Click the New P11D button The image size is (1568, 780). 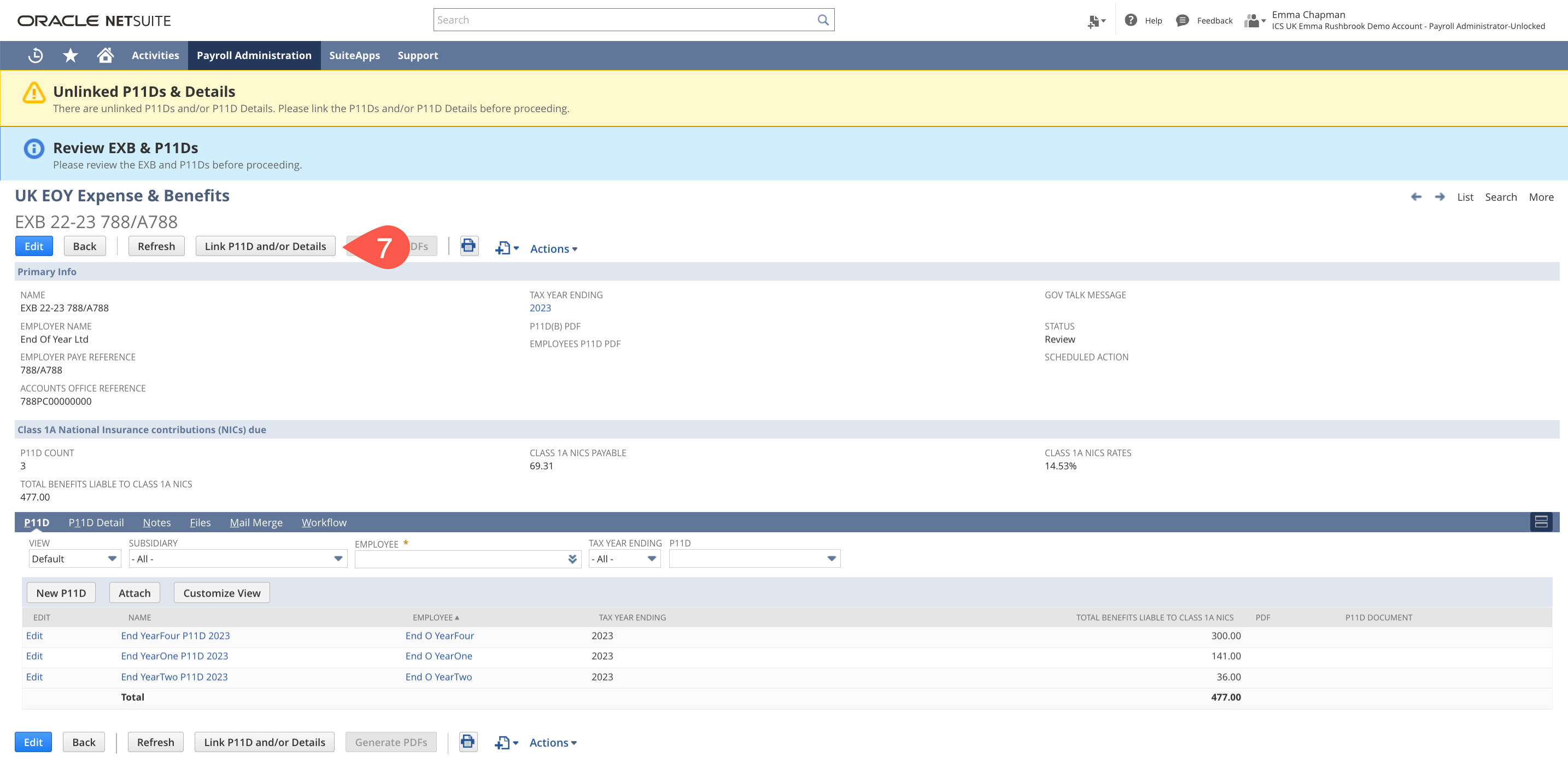point(60,592)
